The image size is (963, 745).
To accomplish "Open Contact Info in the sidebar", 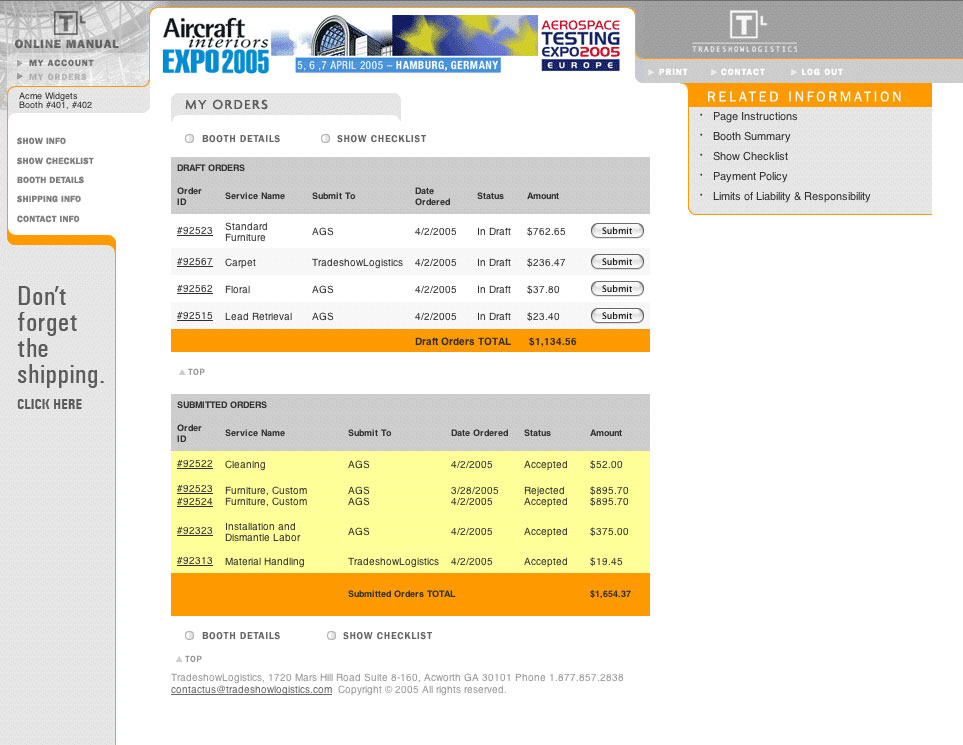I will (x=48, y=219).
